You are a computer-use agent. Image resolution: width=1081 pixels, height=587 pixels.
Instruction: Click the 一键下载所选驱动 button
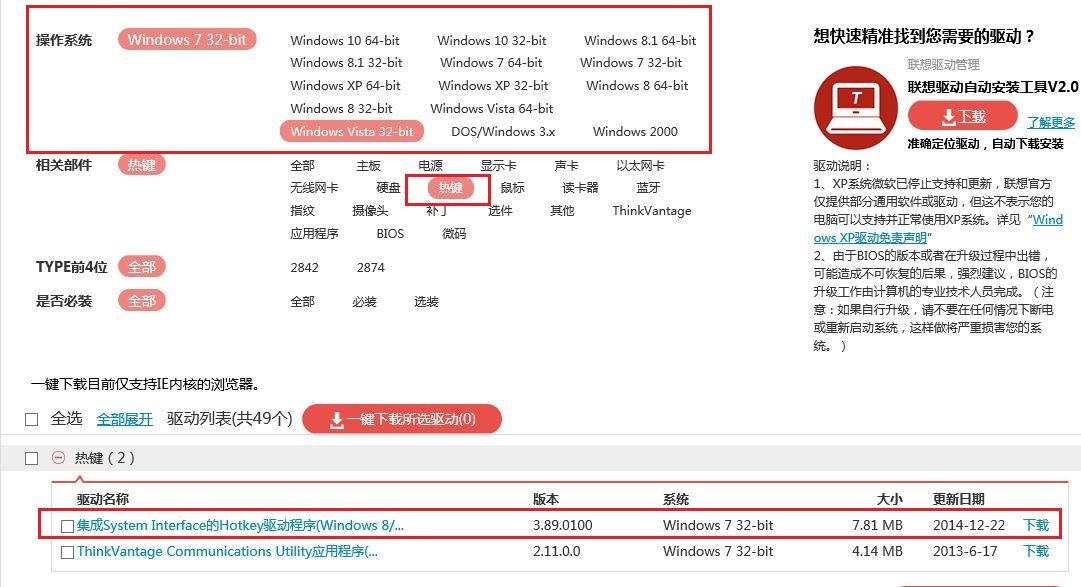pyautogui.click(x=402, y=418)
